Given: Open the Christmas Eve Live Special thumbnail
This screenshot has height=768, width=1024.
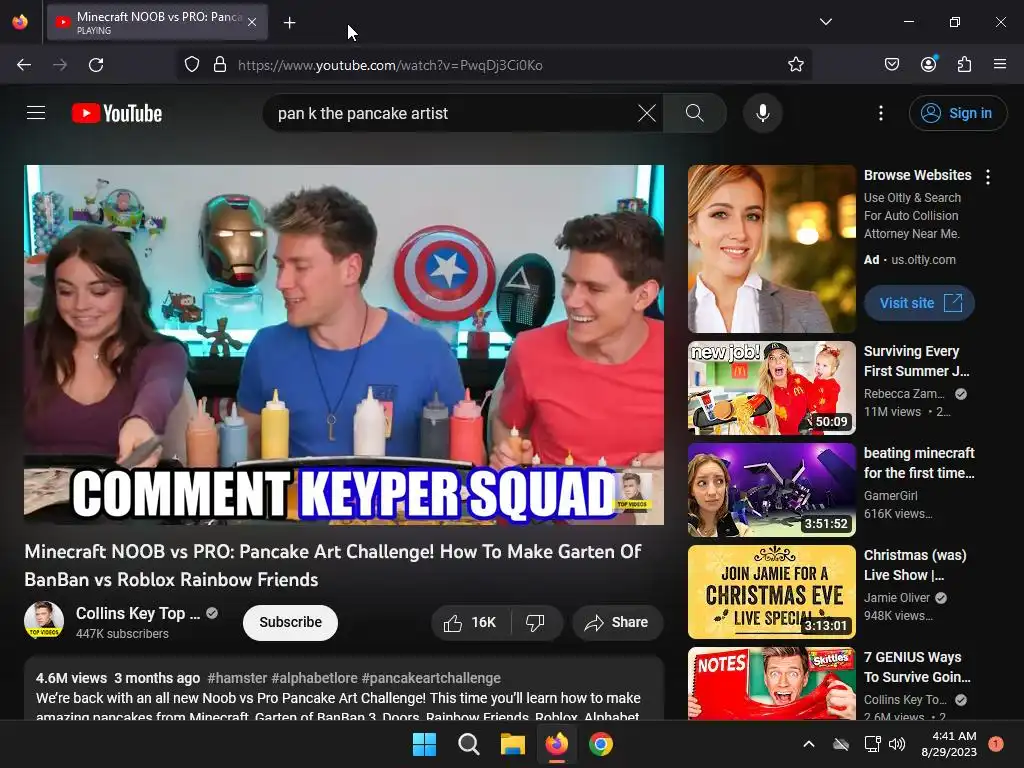Looking at the screenshot, I should (x=772, y=592).
